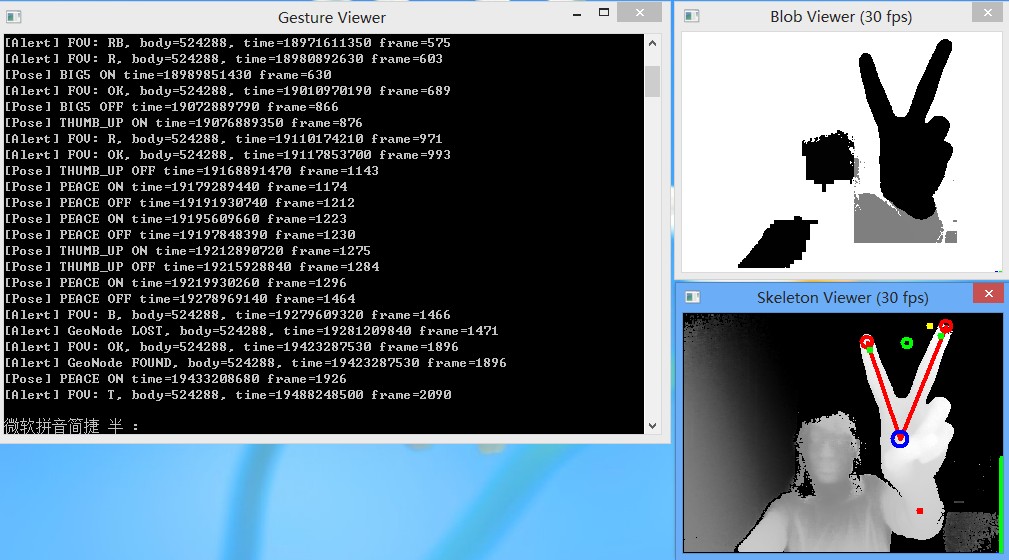The height and width of the screenshot is (560, 1009).
Task: Click the 'FOV: B' alert frame=1466 line
Action: pyautogui.click(x=228, y=315)
